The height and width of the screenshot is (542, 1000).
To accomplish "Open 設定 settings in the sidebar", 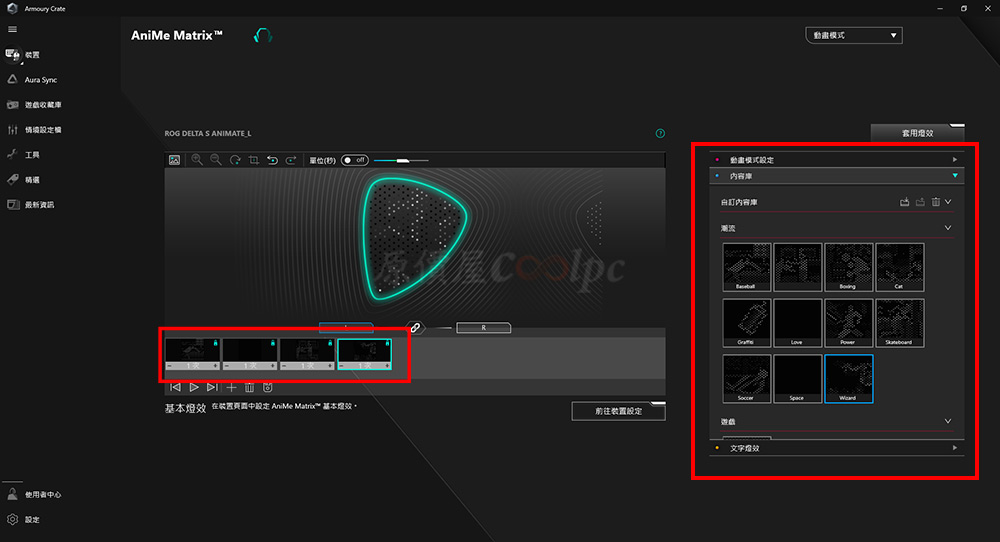I will click(x=23, y=520).
